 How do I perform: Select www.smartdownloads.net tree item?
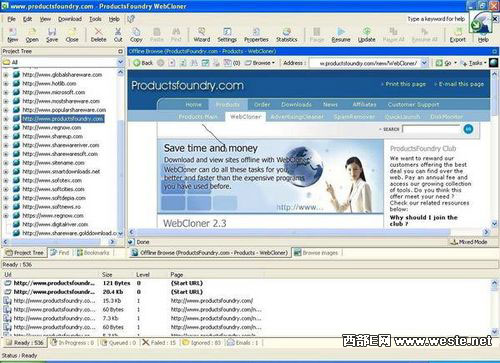point(61,172)
